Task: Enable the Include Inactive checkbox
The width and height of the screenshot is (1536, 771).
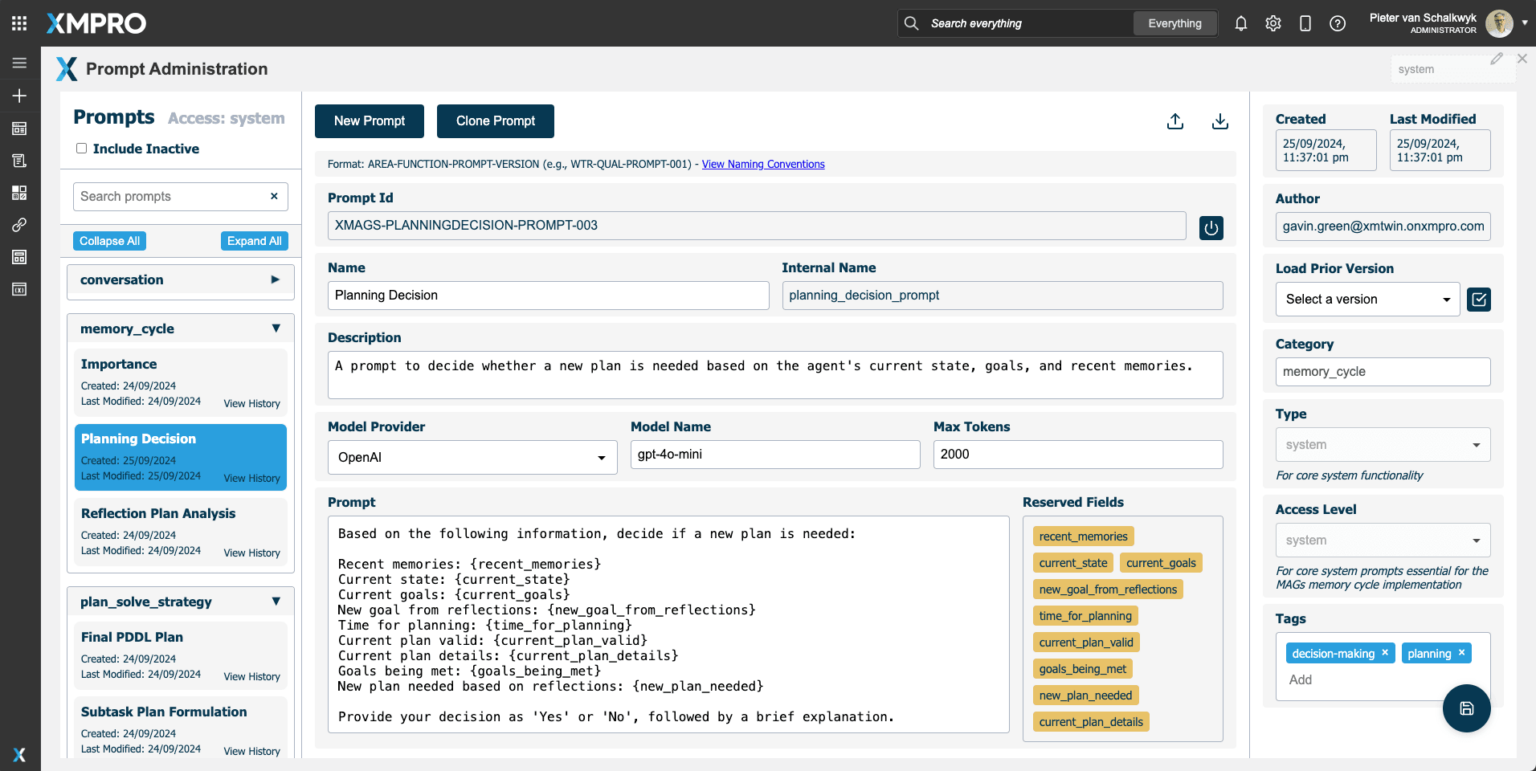Action: [x=82, y=149]
